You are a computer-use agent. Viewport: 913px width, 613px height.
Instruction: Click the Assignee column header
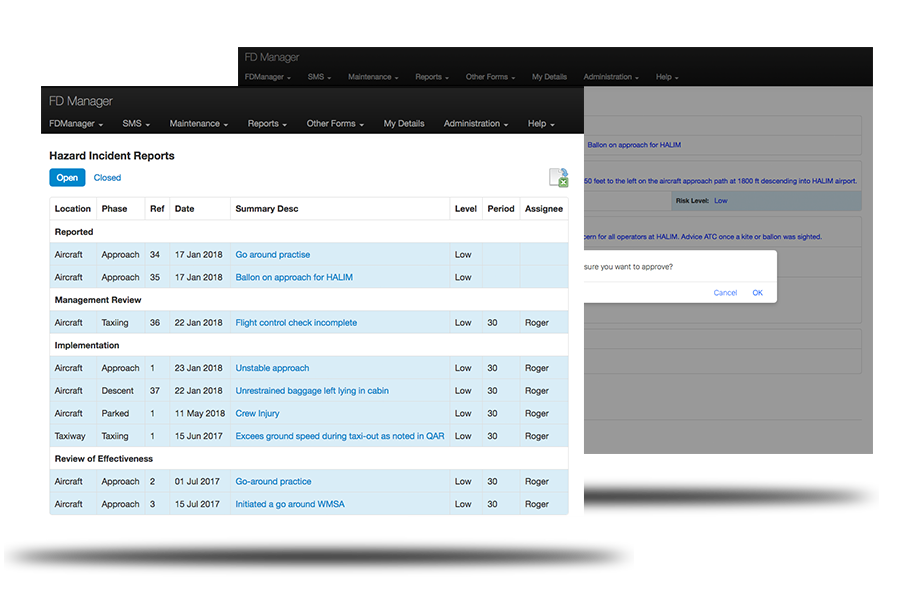[x=544, y=208]
